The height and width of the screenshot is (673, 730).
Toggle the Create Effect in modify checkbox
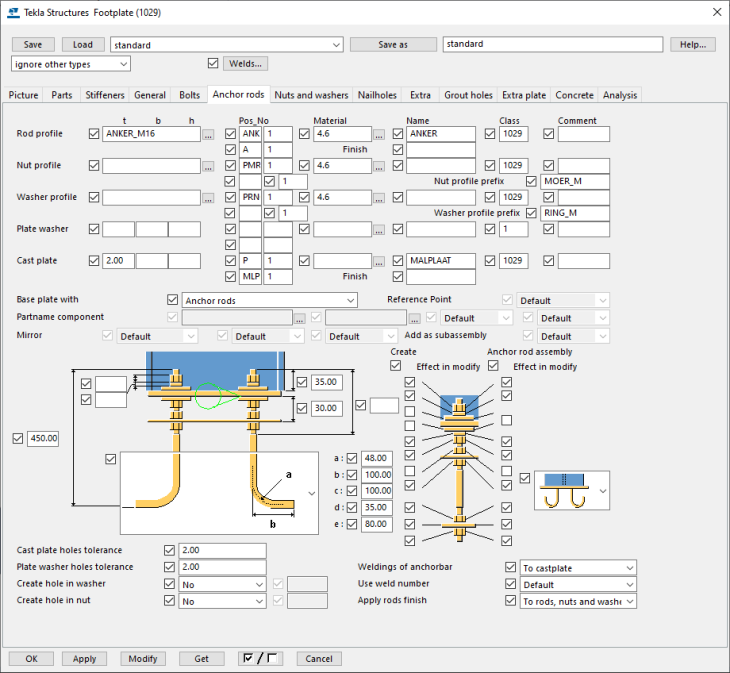pos(396,366)
